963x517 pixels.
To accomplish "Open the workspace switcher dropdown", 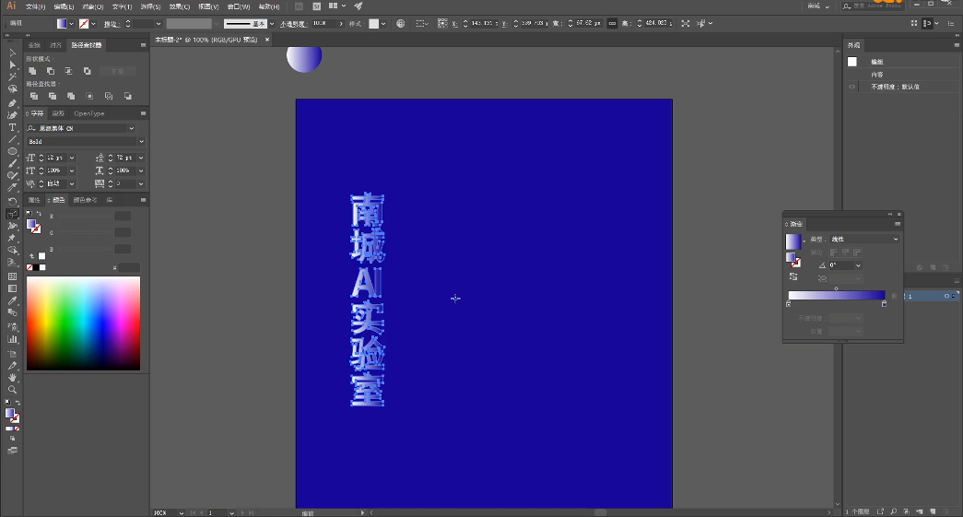I will [819, 6].
